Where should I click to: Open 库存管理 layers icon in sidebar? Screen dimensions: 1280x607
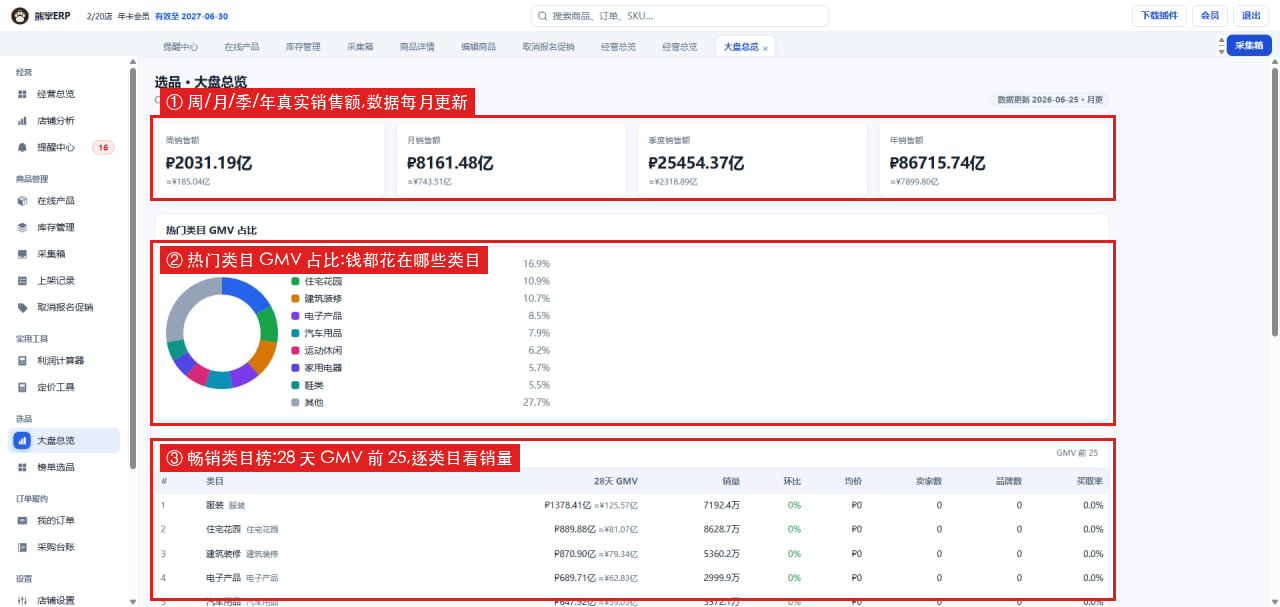coord(22,228)
